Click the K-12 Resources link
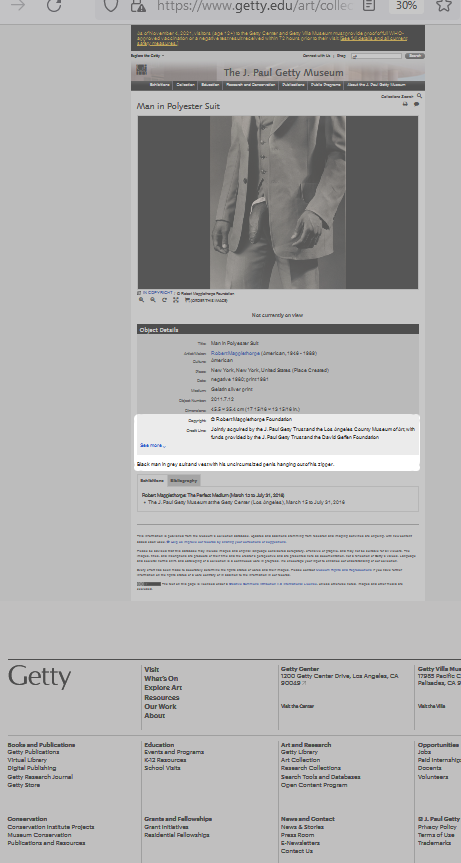This screenshot has width=461, height=863. 166,760
